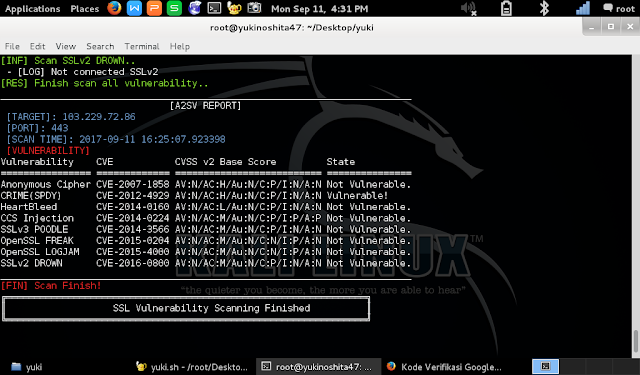This screenshot has width=640, height=375.
Task: Open the terminal Help menu
Action: (x=180, y=46)
